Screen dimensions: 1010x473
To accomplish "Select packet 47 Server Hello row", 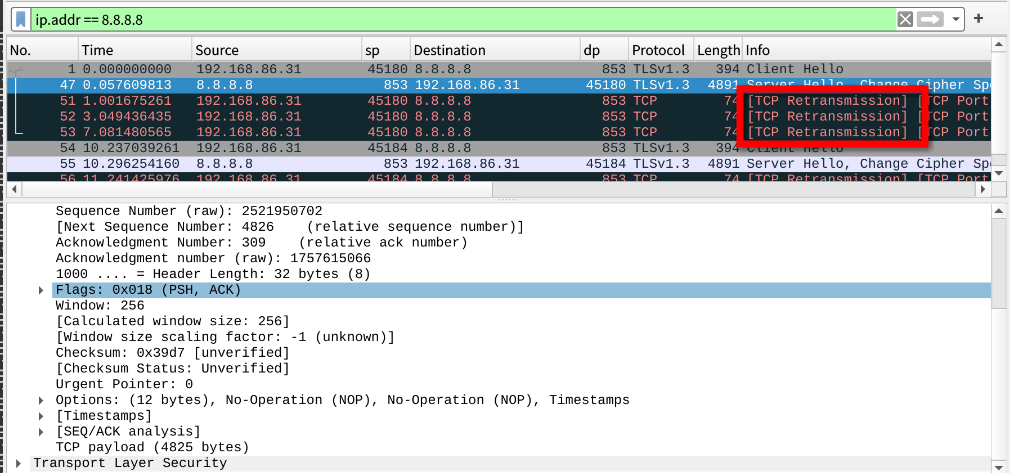I will point(499,85).
